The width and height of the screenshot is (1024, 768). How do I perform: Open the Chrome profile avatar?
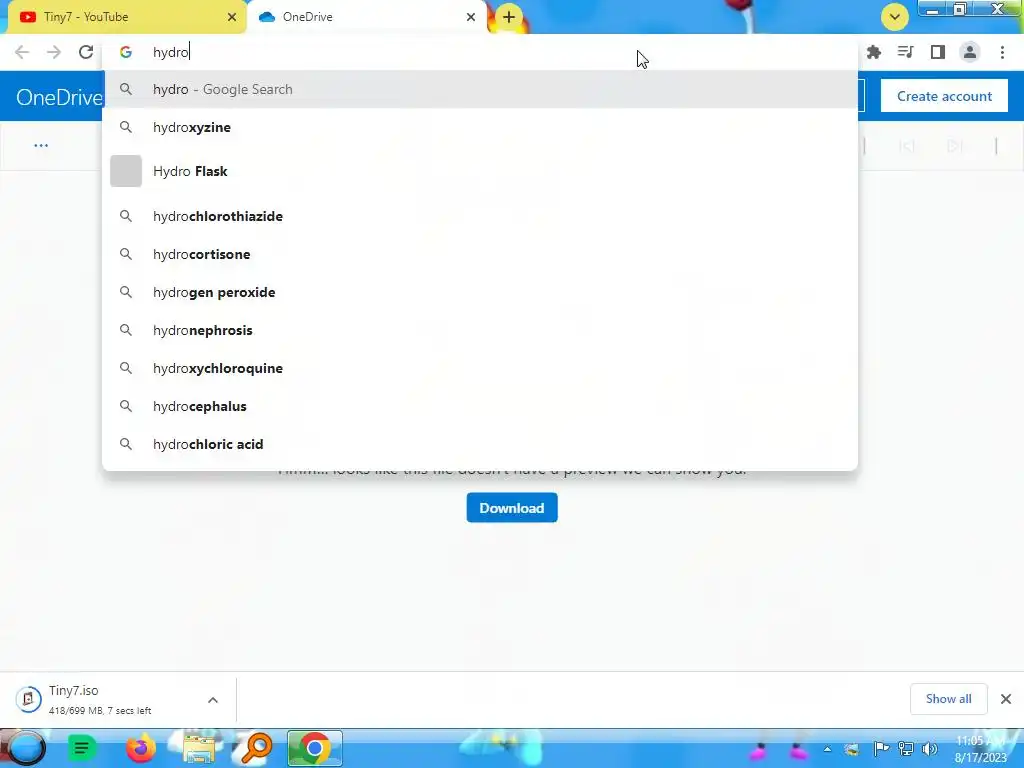969,52
